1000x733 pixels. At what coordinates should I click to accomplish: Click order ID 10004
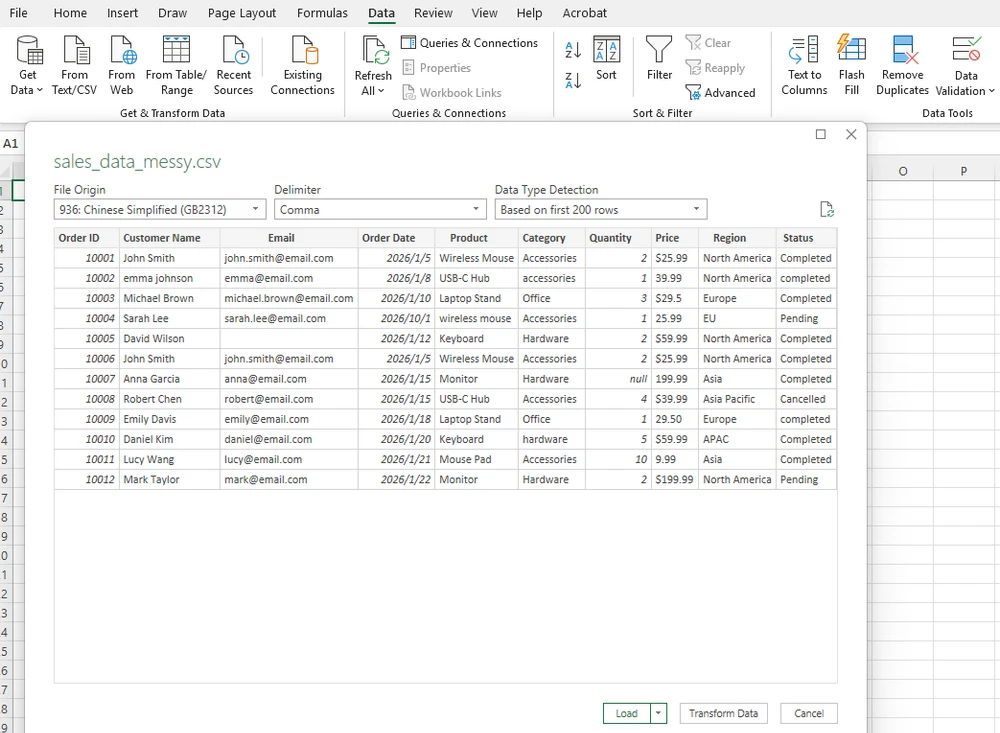pyautogui.click(x=87, y=318)
